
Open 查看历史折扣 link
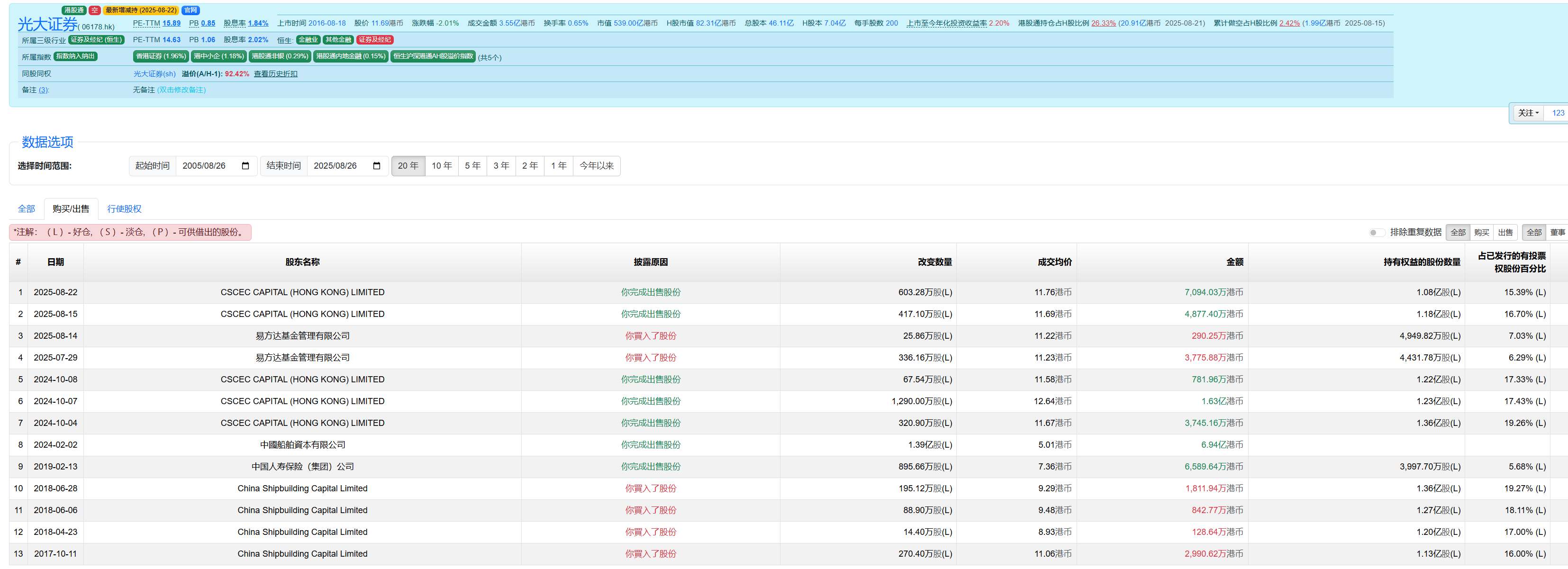(x=276, y=74)
